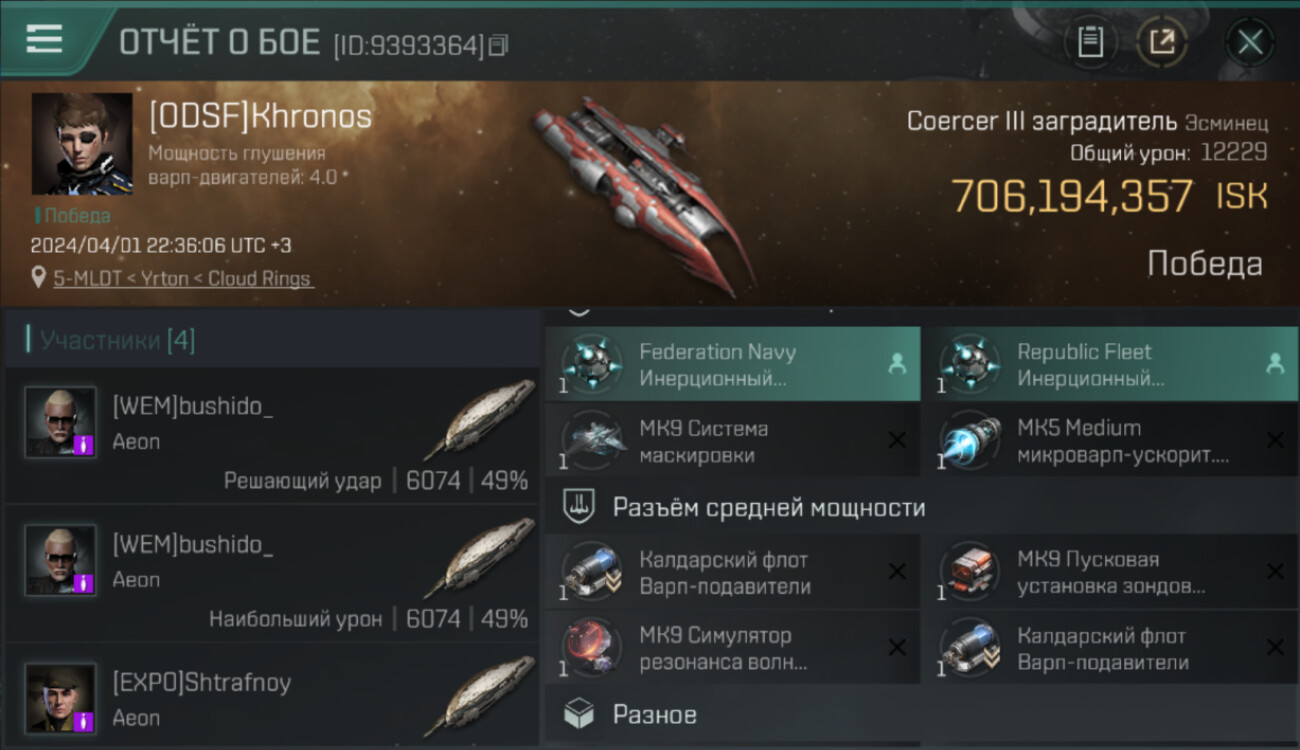Screen dimensions: 1300x750
Task: Open the first [WEM]bushido_ participant entry
Action: [272, 436]
